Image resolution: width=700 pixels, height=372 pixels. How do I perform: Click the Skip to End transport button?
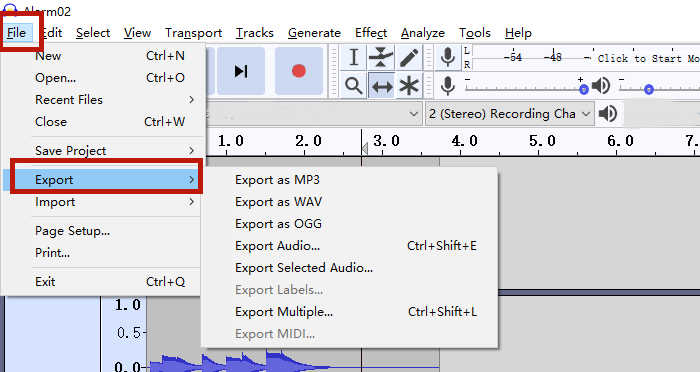click(241, 71)
